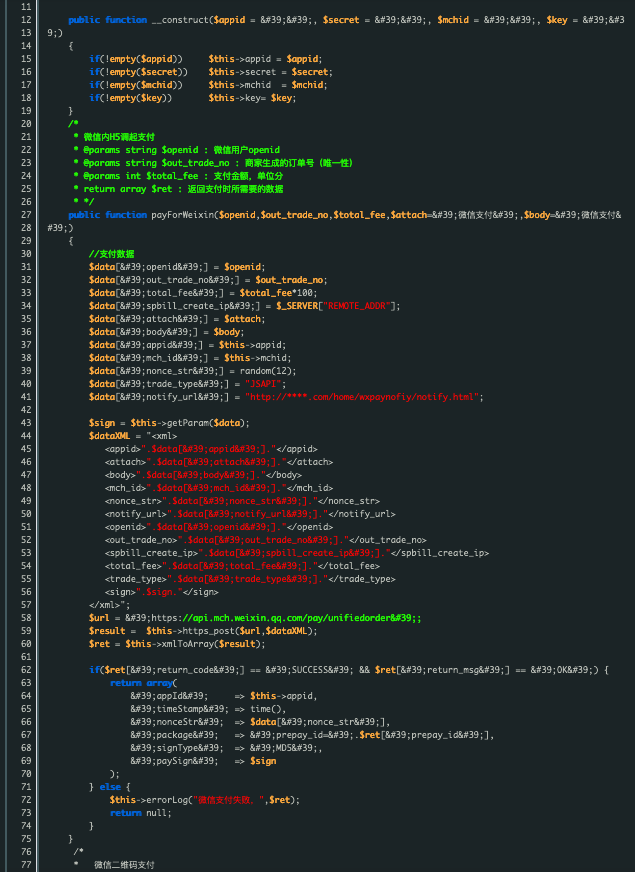635x872 pixels.
Task: Click line number 12 in the gutter
Action: click(26, 20)
